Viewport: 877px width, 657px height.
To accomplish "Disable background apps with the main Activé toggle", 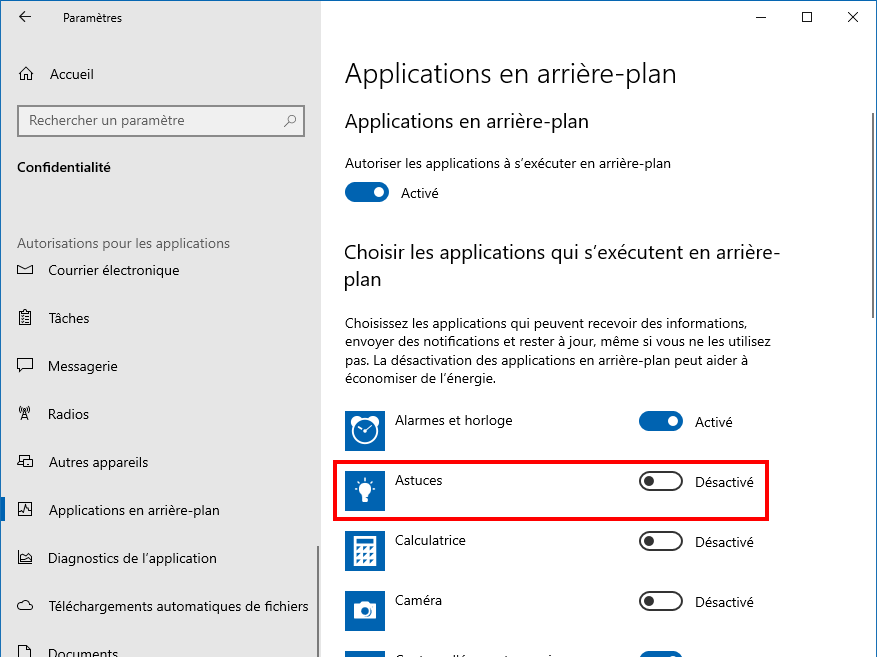I will [366, 192].
